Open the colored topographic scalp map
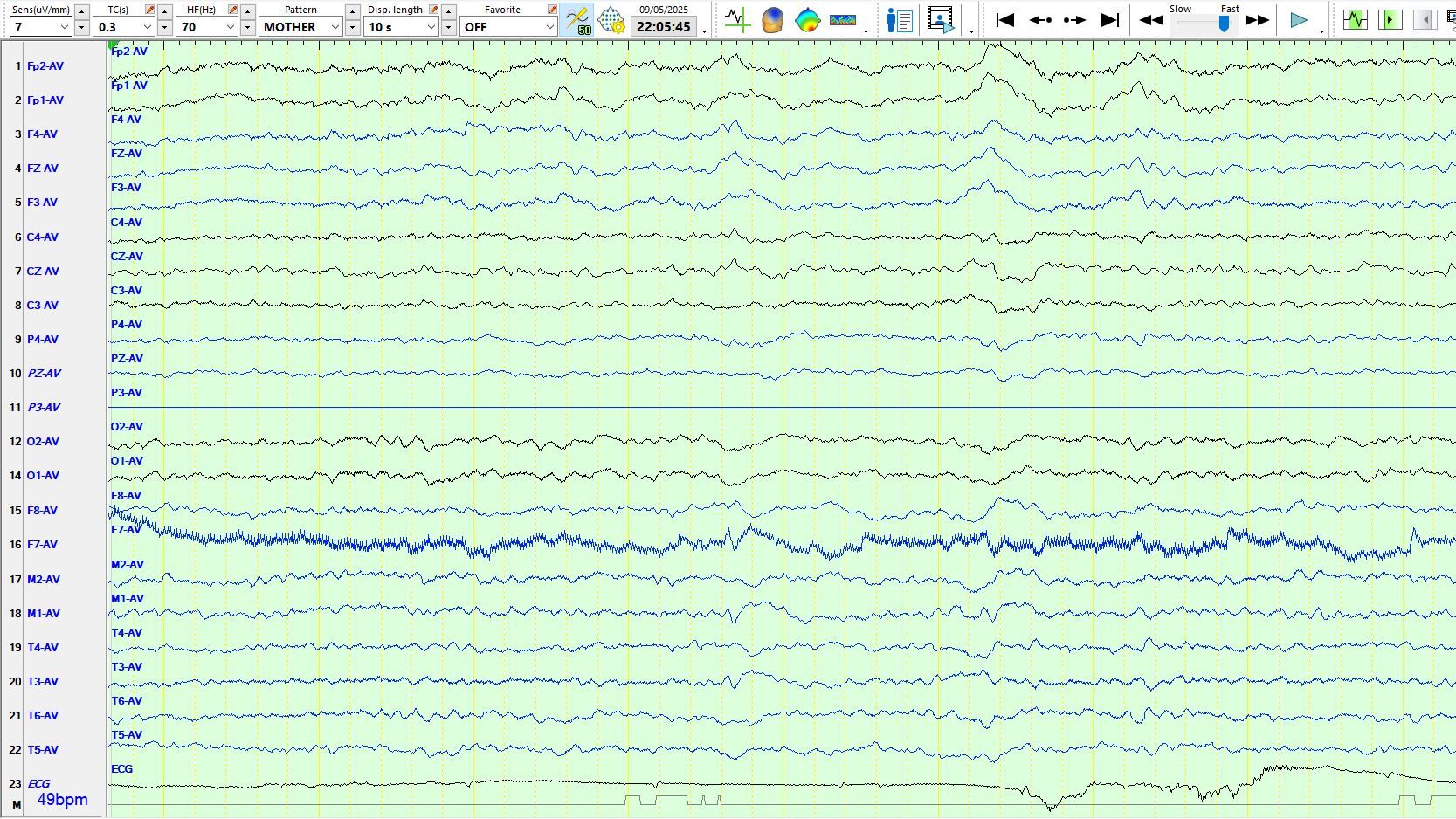1456x819 pixels. coord(807,19)
